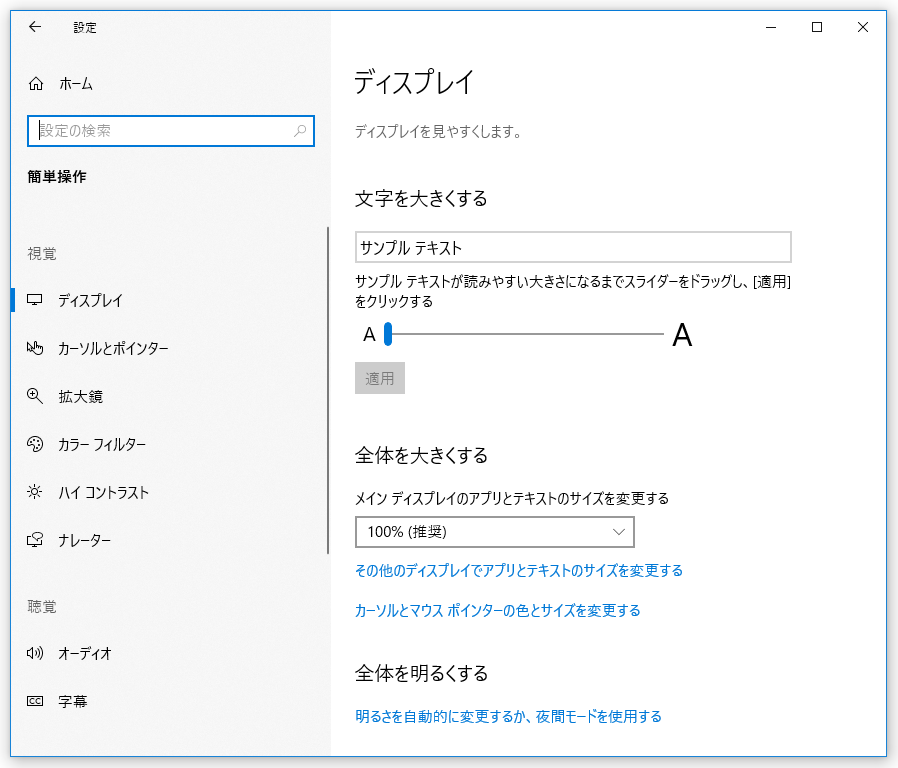Open Cursor and Pointer icon
This screenshot has height=768, width=898.
point(35,348)
